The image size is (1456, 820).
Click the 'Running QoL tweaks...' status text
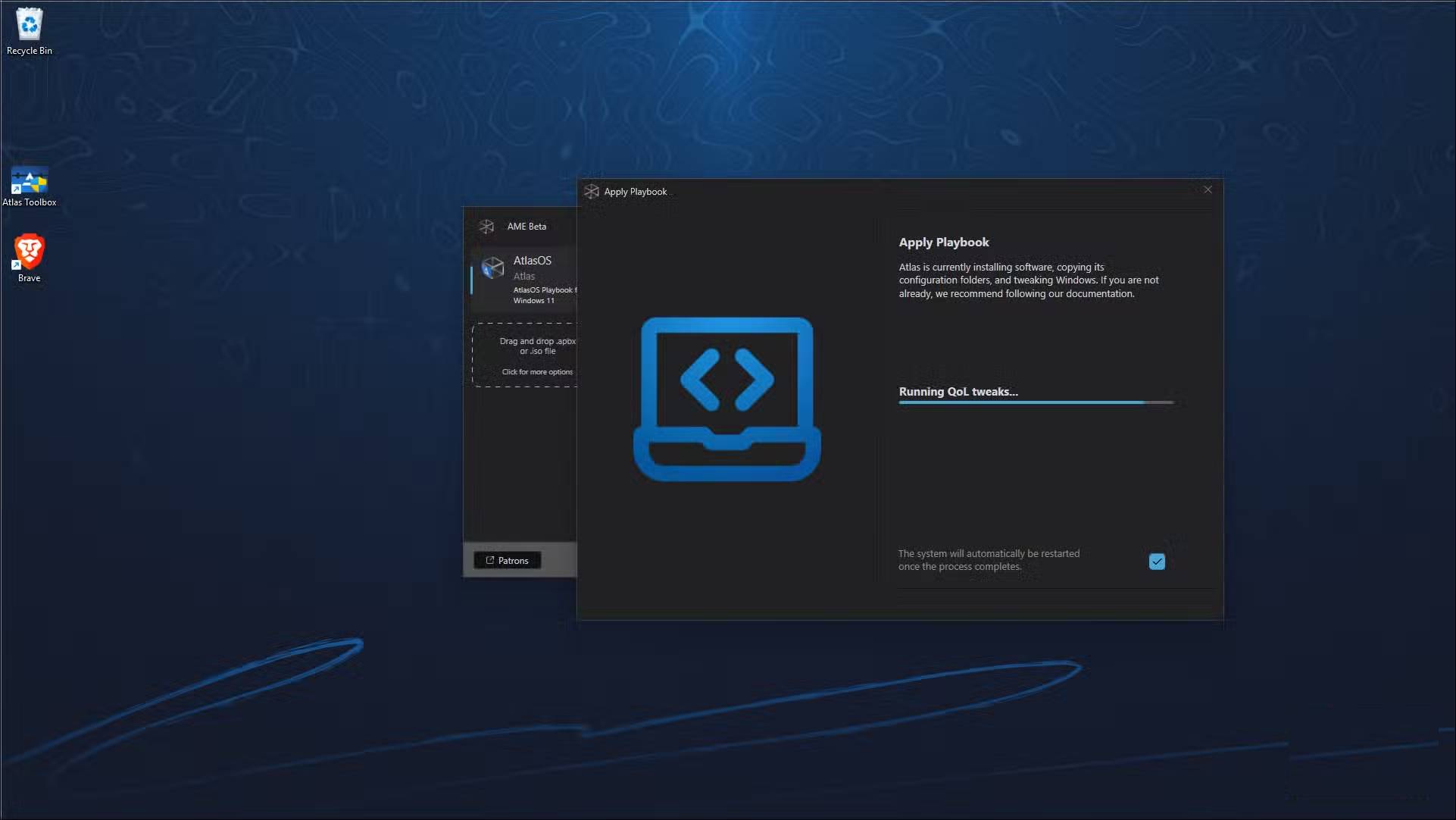point(958,392)
